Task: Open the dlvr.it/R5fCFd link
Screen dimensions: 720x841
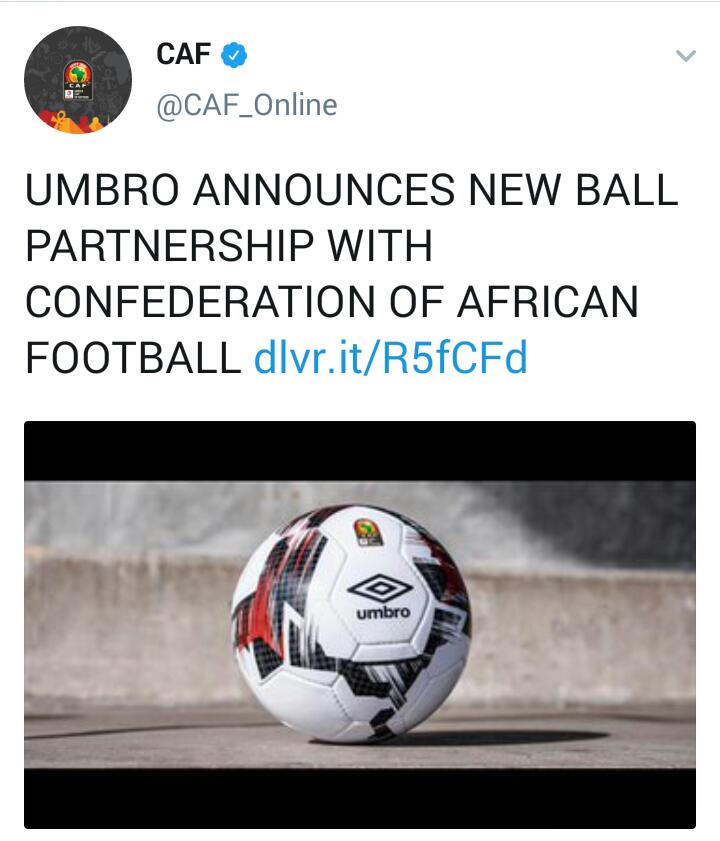Action: point(391,357)
